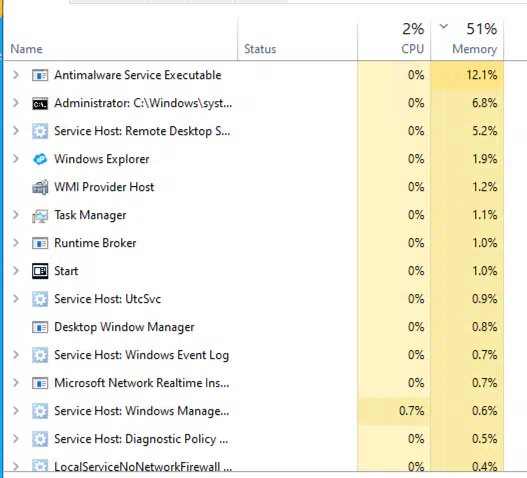Viewport: 527px width, 478px height.
Task: Sort by the Status column header
Action: [260, 49]
